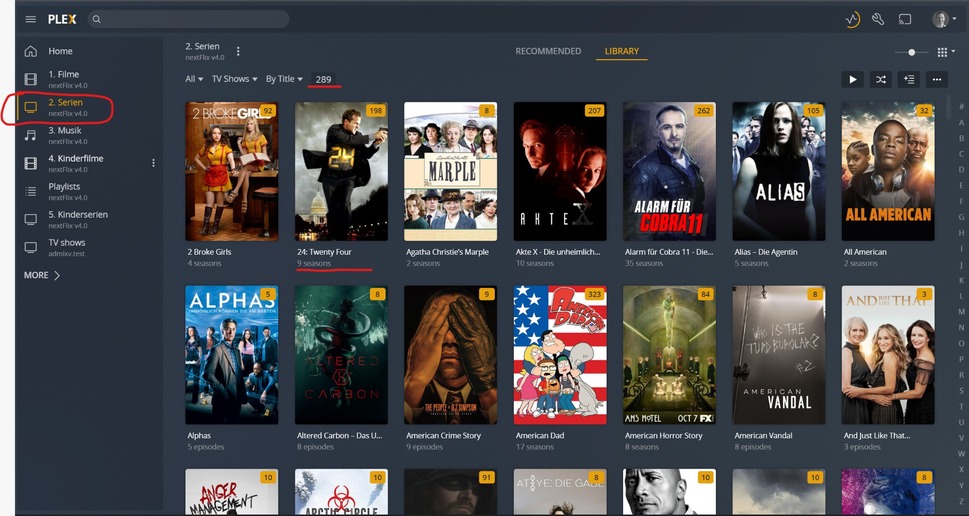This screenshot has width=969, height=516.
Task: Jump to letter S in alphabet index
Action: [x=961, y=391]
